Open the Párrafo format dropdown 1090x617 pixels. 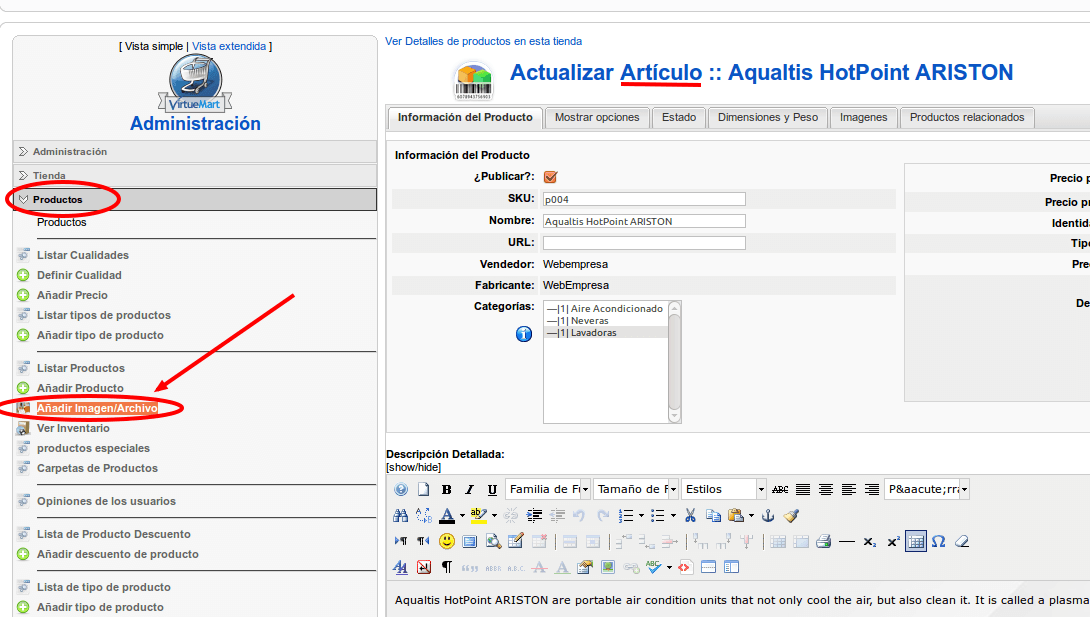click(x=927, y=489)
